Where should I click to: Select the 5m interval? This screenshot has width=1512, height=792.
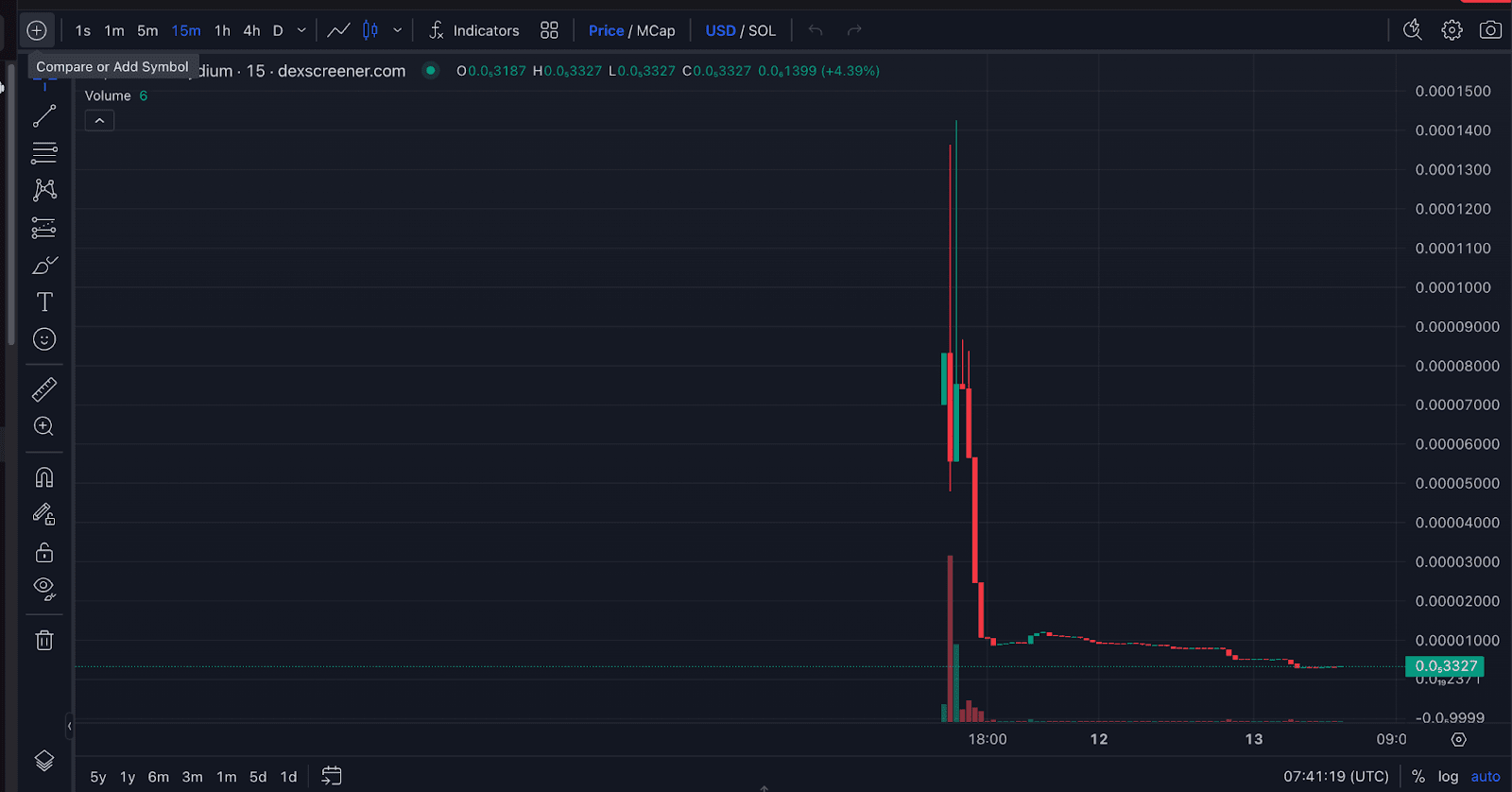[147, 30]
